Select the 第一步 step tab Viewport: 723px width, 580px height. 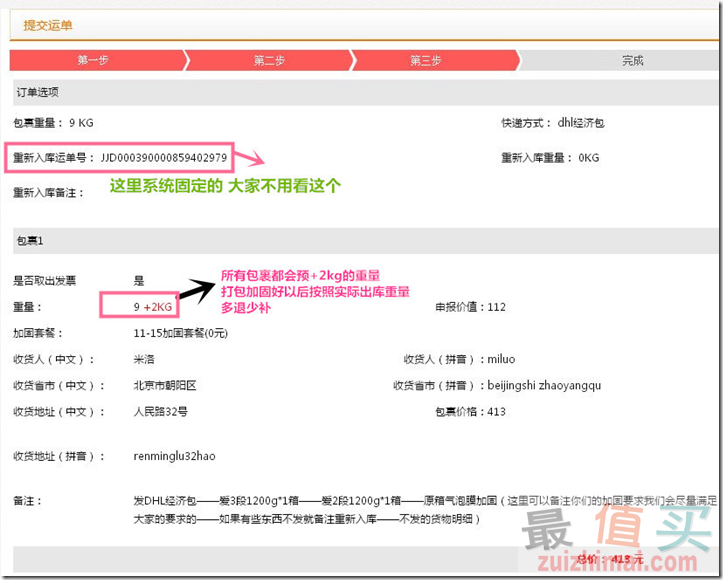pos(98,60)
